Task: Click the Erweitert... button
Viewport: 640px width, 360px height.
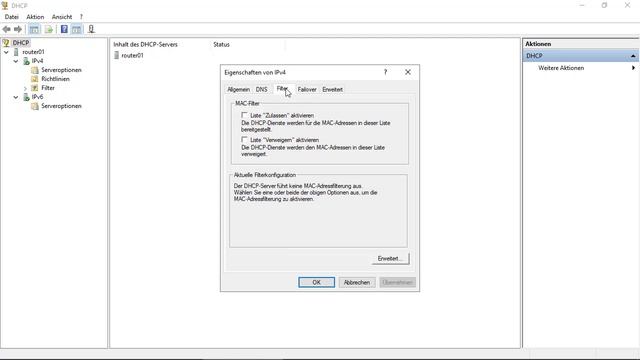Action: [390, 259]
